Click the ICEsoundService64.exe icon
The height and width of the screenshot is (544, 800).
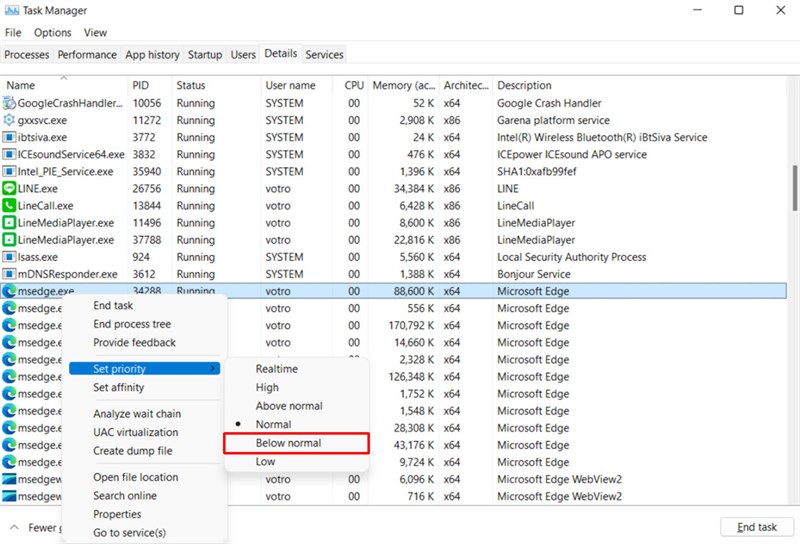click(x=9, y=154)
